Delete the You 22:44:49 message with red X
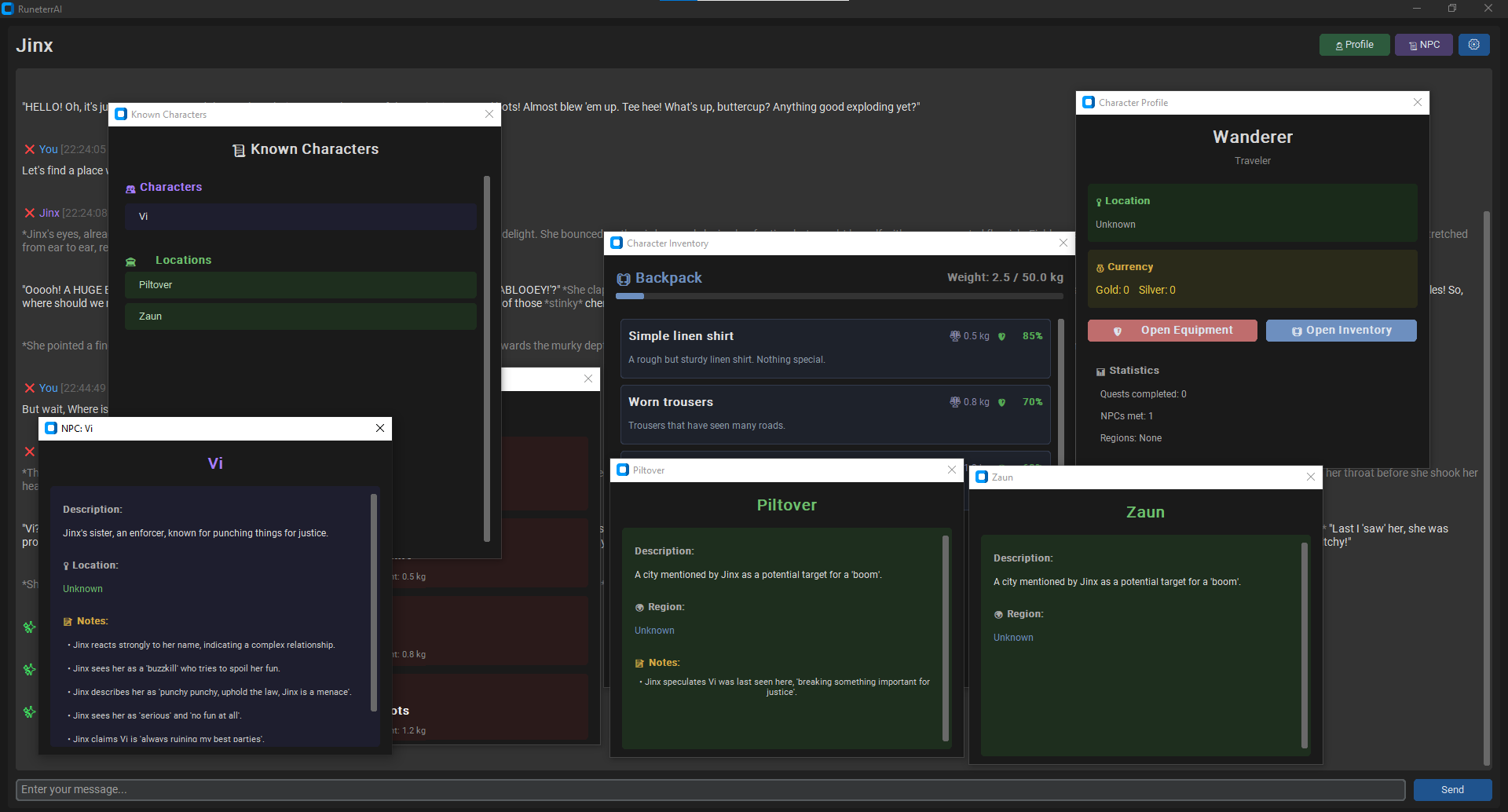This screenshot has width=1508, height=812. 30,388
